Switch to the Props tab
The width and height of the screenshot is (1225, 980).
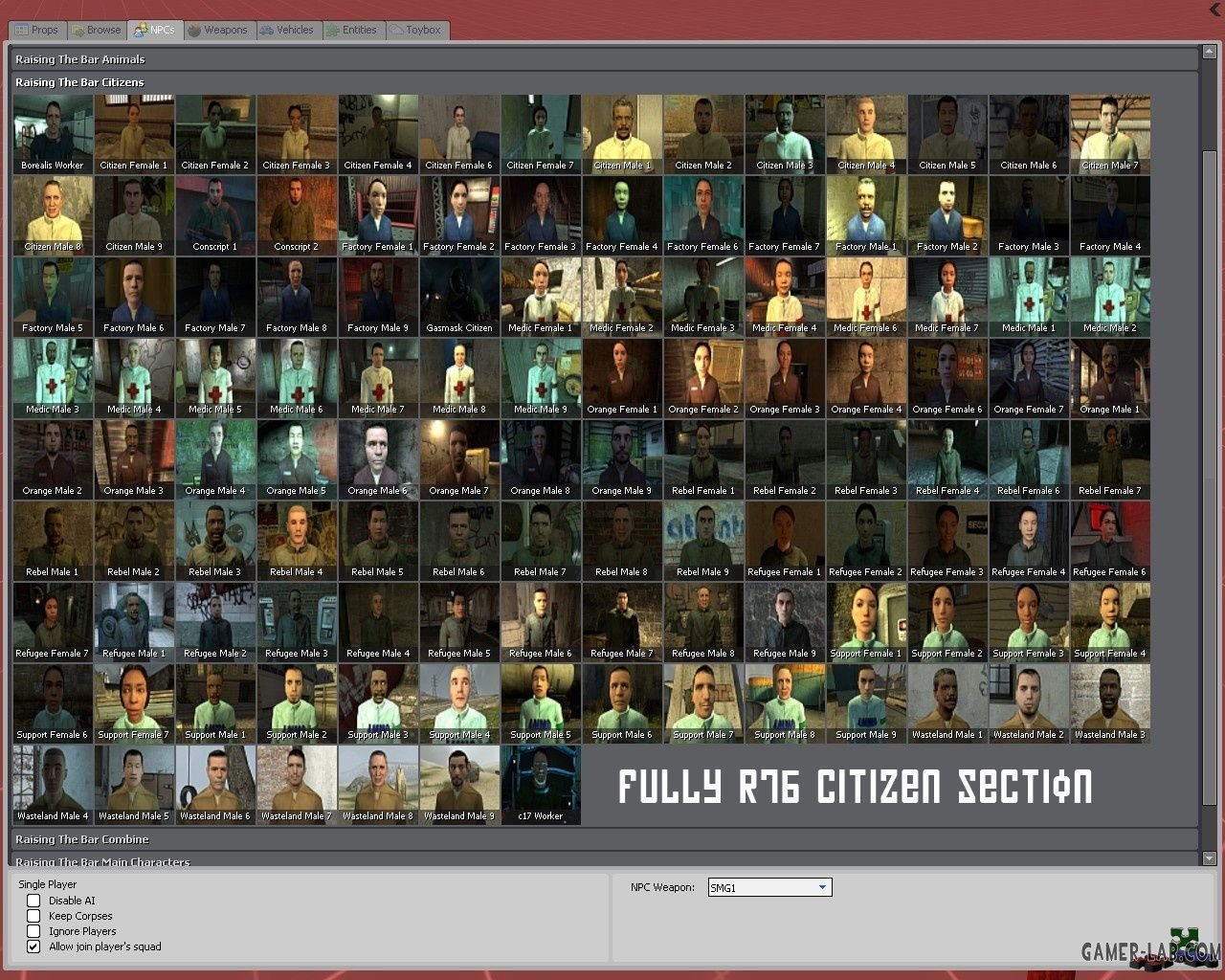point(37,31)
